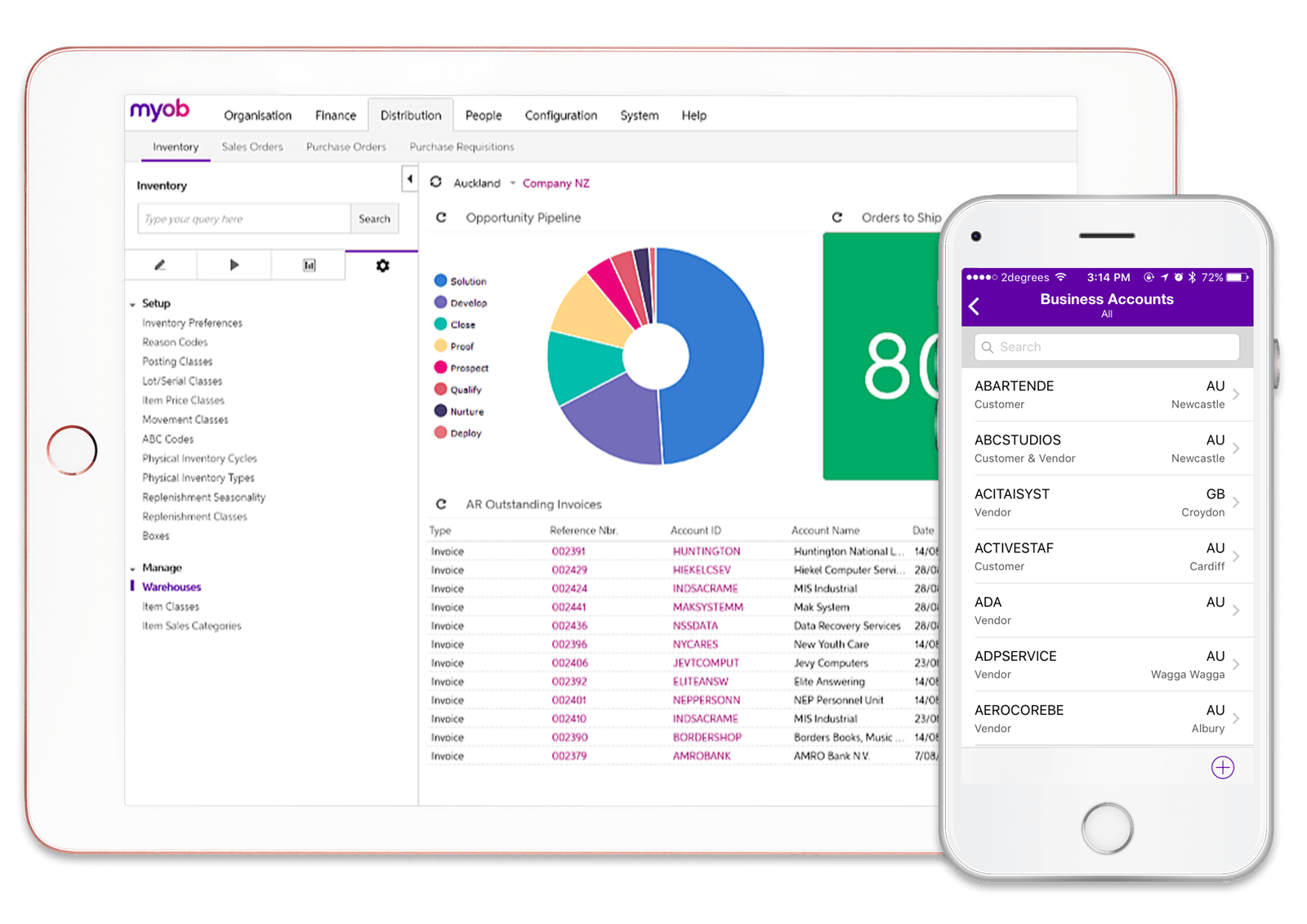Refresh the AR Outstanding Invoices widget
Image resolution: width=1307 pixels, height=924 pixels.
(x=441, y=504)
